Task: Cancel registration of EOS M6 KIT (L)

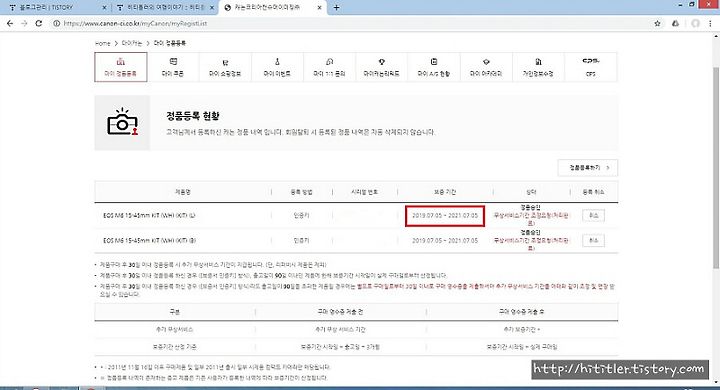Action: (593, 215)
